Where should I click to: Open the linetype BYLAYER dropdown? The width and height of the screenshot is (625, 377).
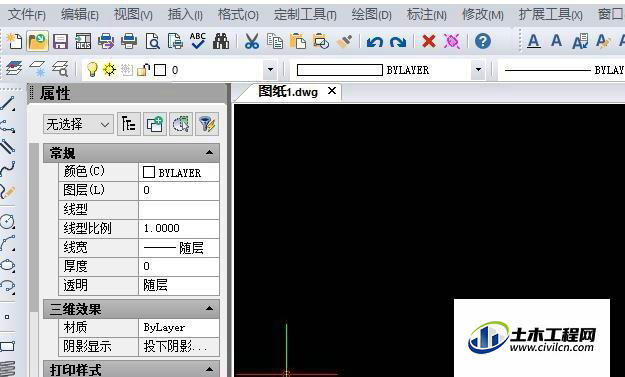point(562,70)
